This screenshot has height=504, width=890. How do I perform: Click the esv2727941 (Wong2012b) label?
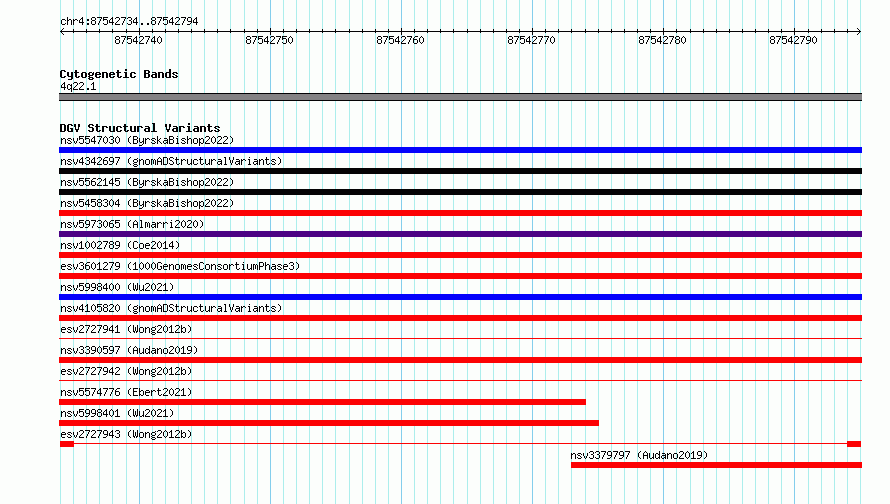coord(126,329)
